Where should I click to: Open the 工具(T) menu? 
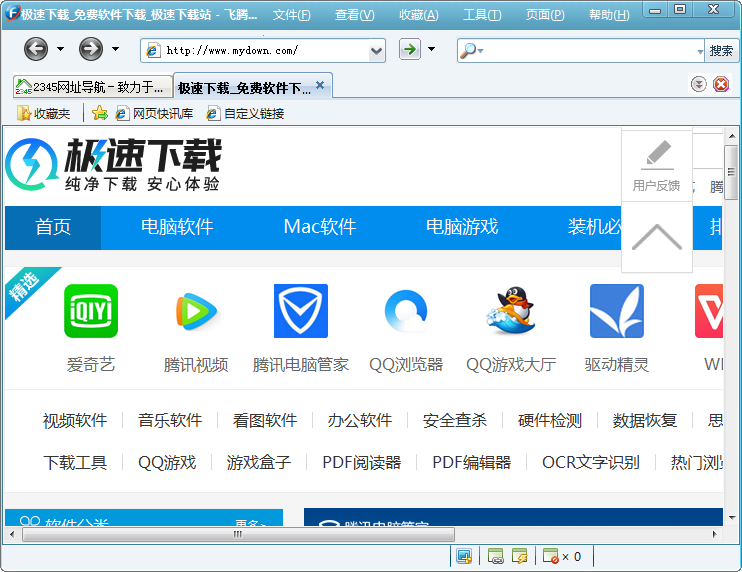tap(482, 15)
